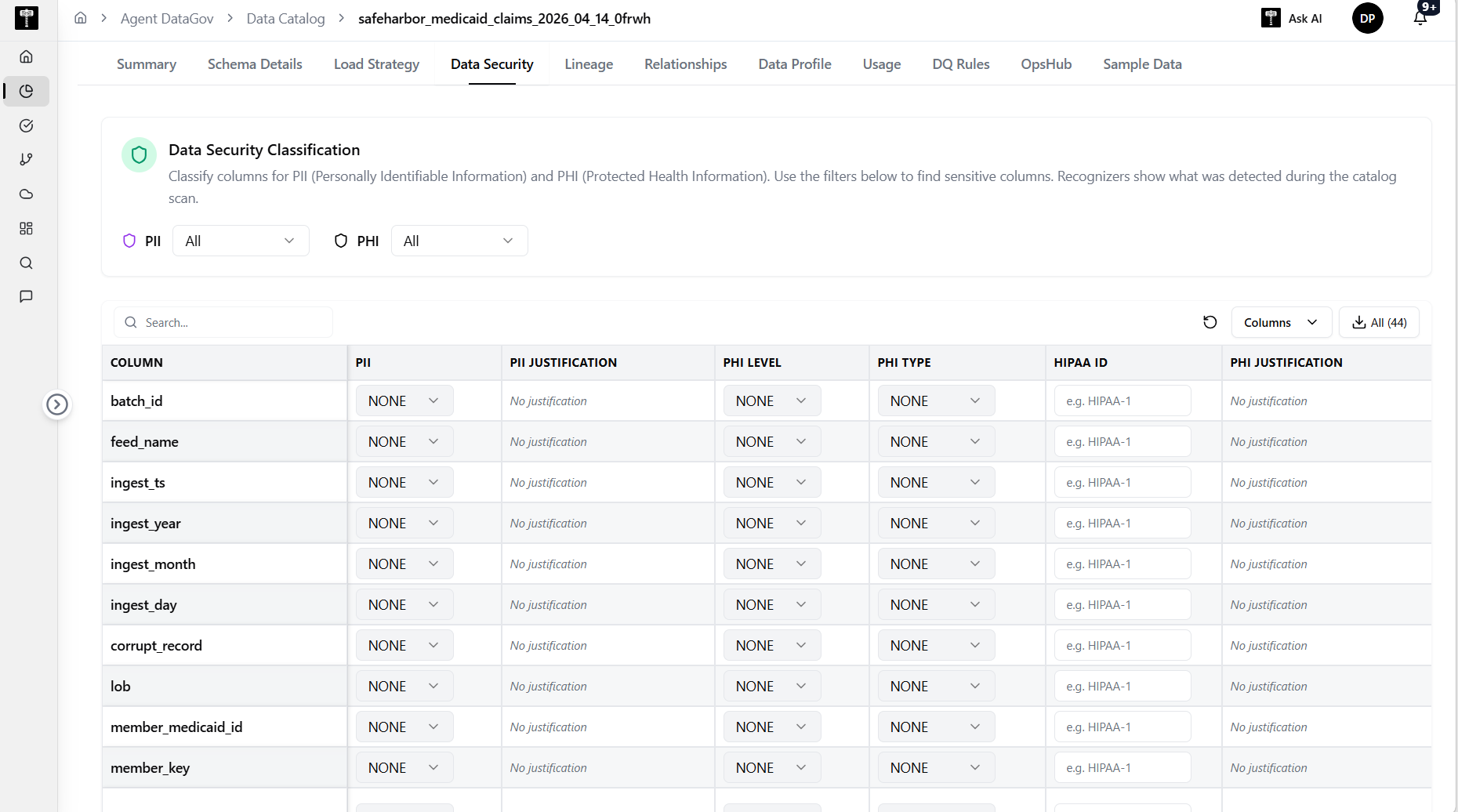Open the DP user avatar menu
Screen dimensions: 1458x812
pos(1367,18)
